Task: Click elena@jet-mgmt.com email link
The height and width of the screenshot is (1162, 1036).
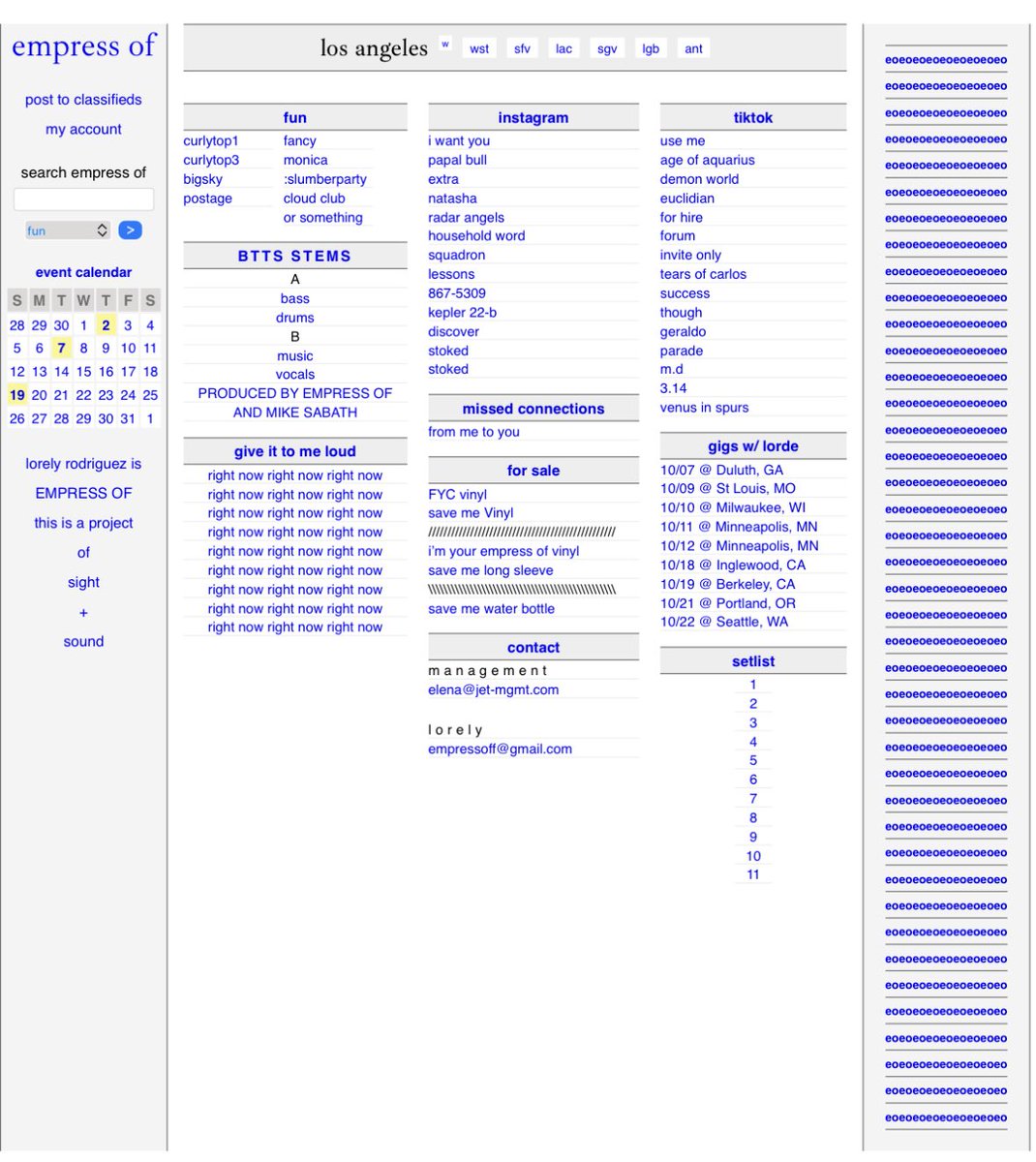Action: (x=494, y=690)
